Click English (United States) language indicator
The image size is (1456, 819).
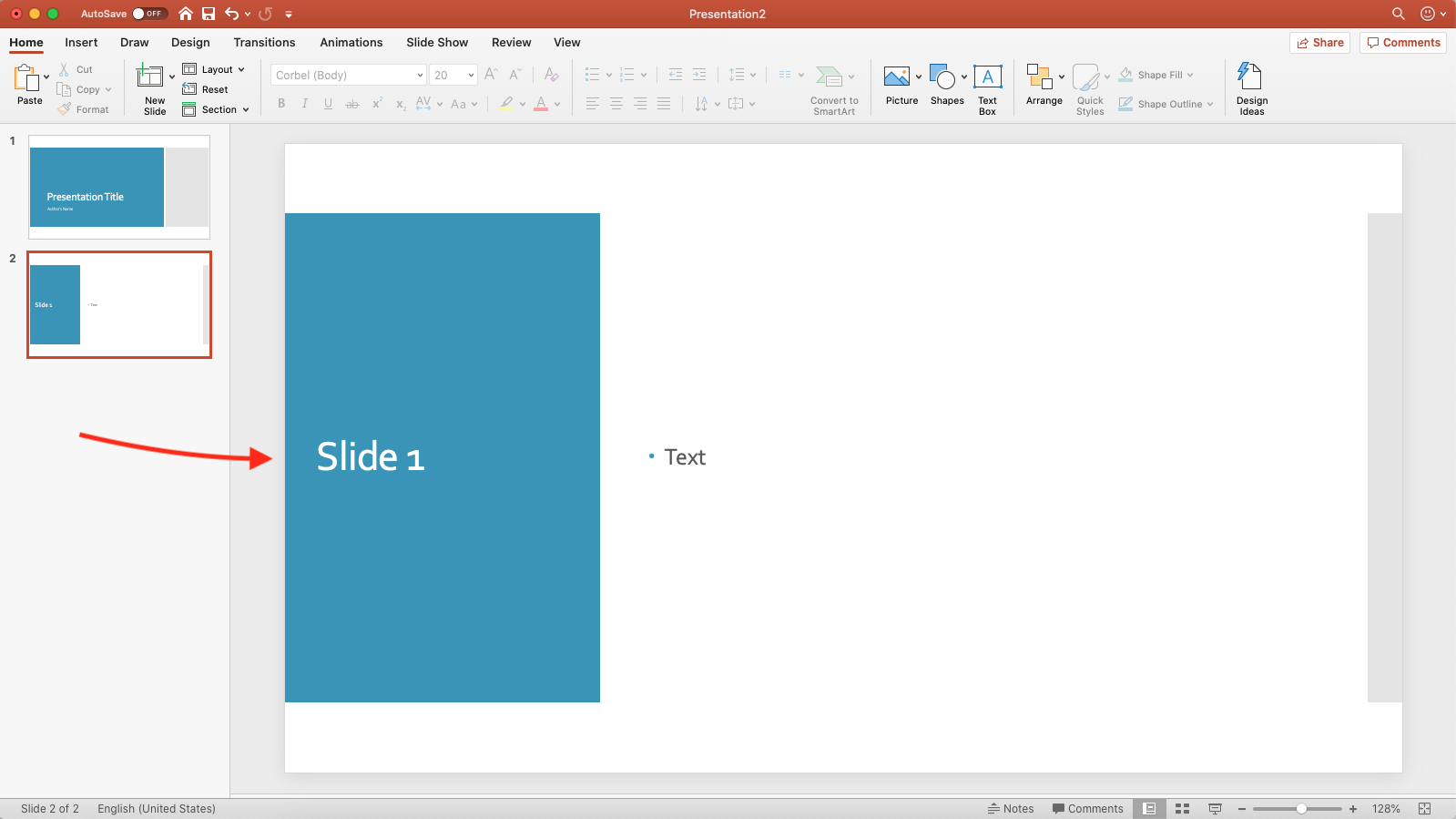(157, 809)
